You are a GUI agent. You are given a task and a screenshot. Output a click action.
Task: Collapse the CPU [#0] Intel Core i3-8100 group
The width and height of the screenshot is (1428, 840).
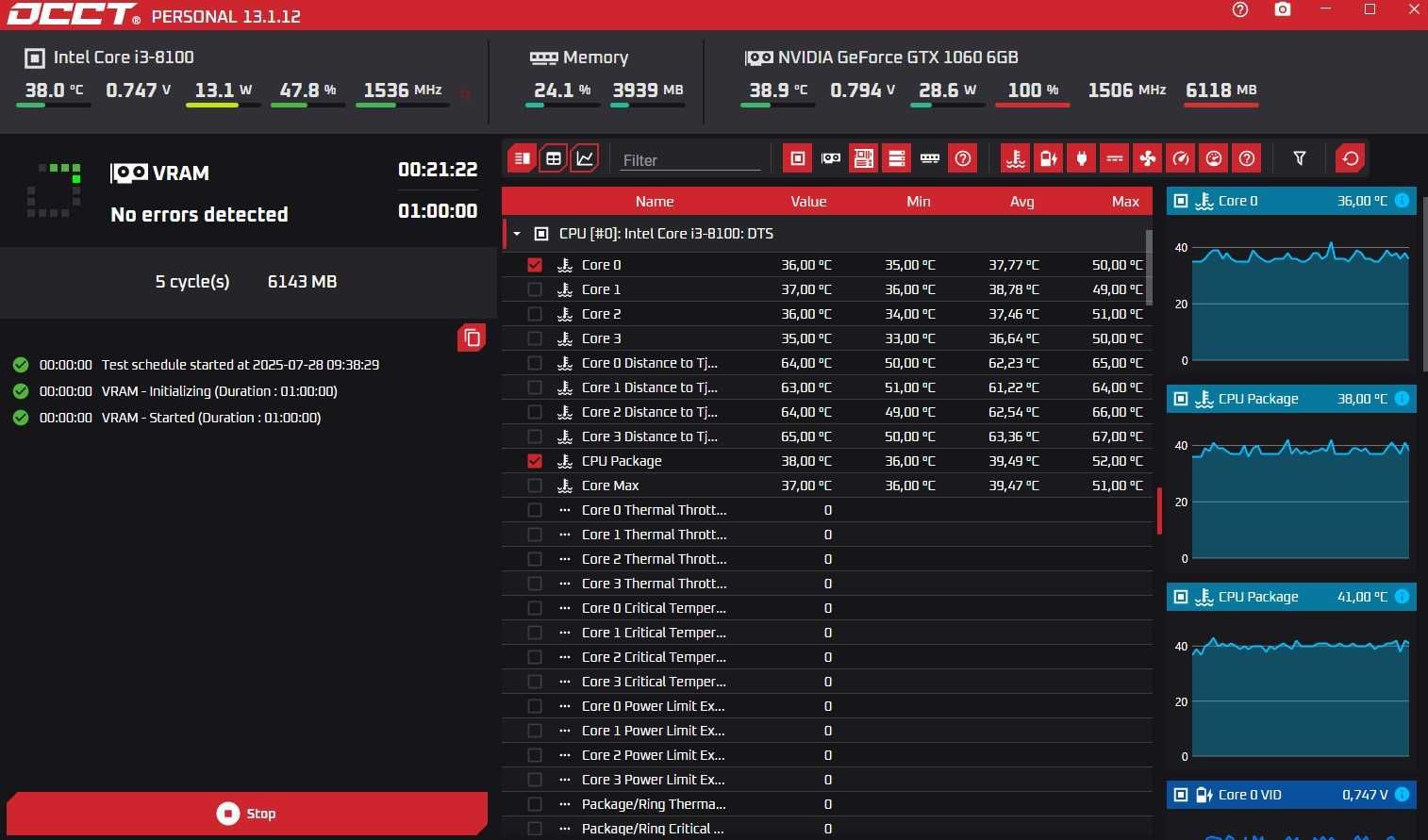[x=517, y=234]
